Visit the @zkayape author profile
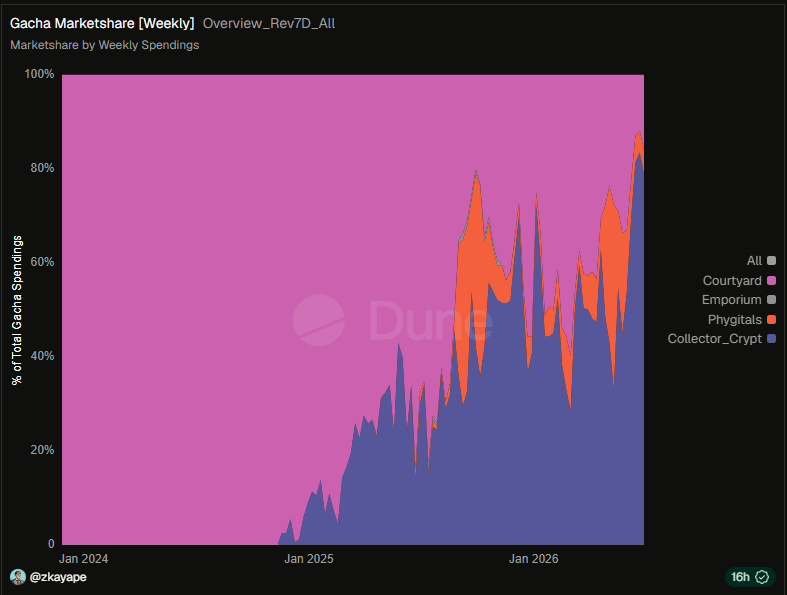 point(58,577)
